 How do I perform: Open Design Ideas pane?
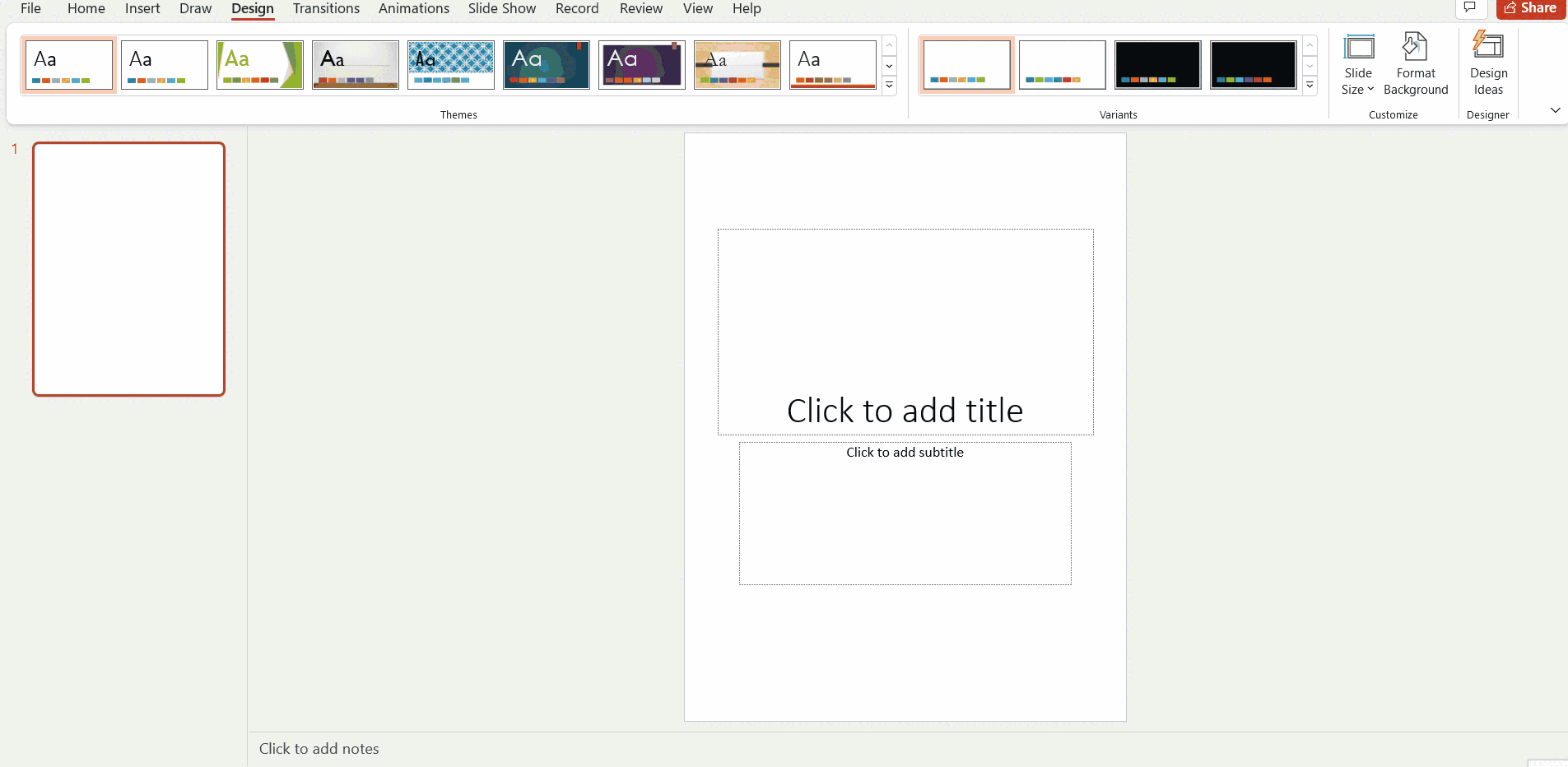pos(1488,66)
